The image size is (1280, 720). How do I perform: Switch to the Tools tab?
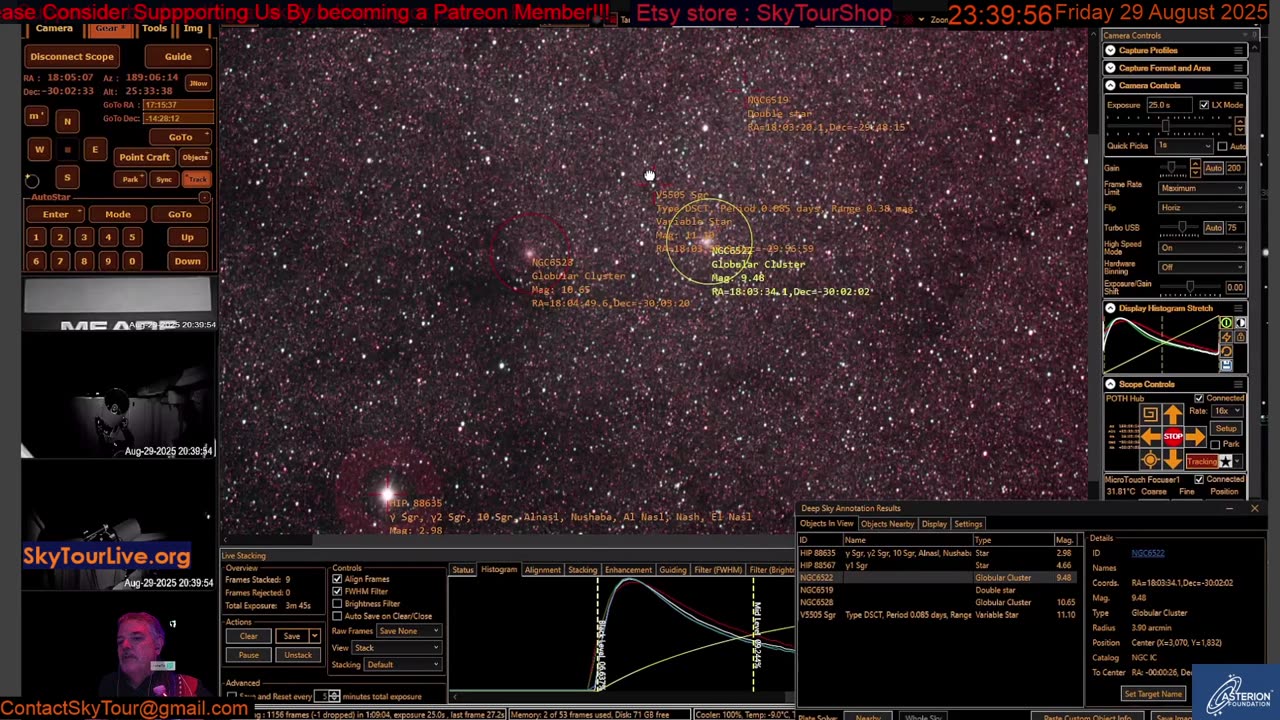pos(154,28)
